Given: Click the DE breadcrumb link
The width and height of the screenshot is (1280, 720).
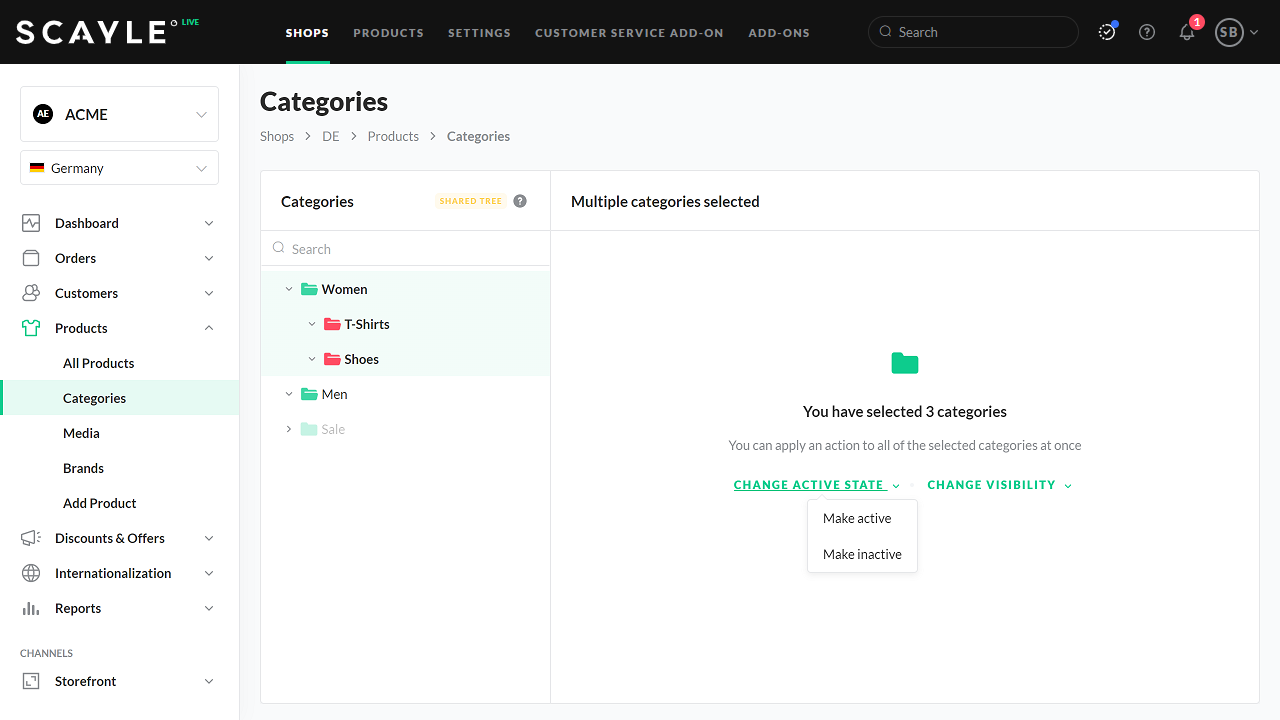Looking at the screenshot, I should pos(330,136).
